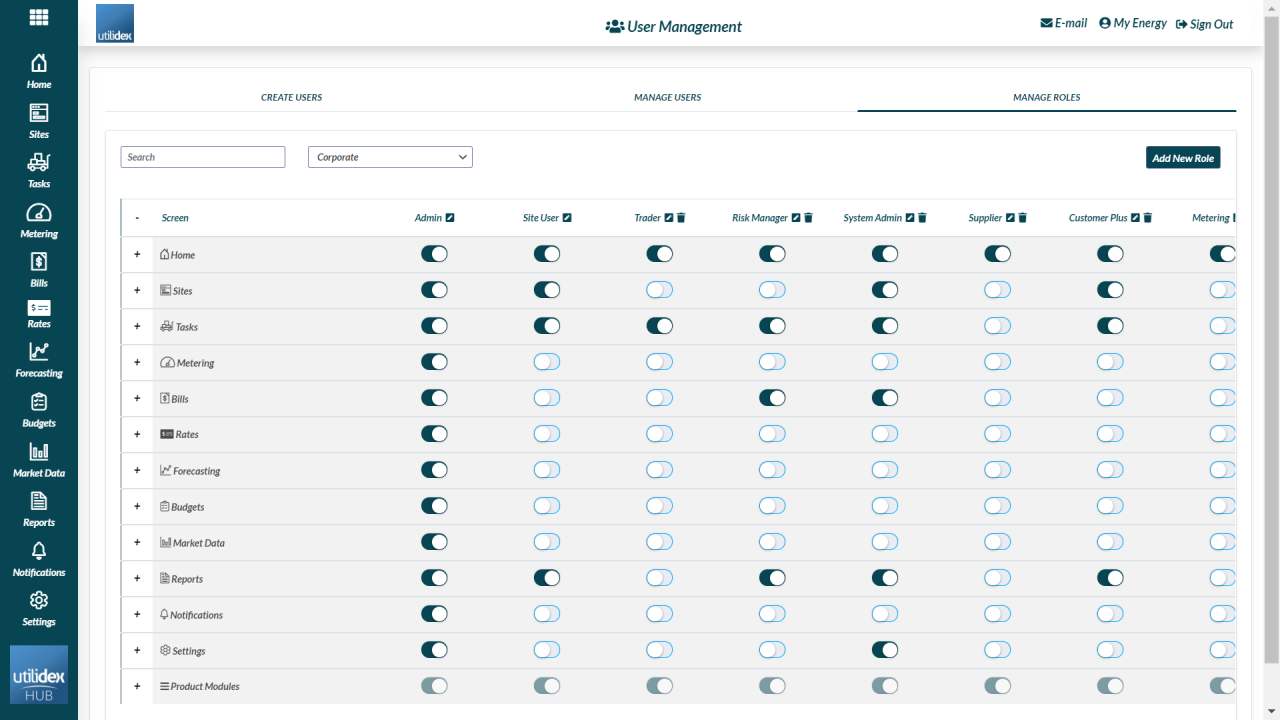Expand the Reports screen row
This screenshot has height=720, width=1280.
point(136,578)
